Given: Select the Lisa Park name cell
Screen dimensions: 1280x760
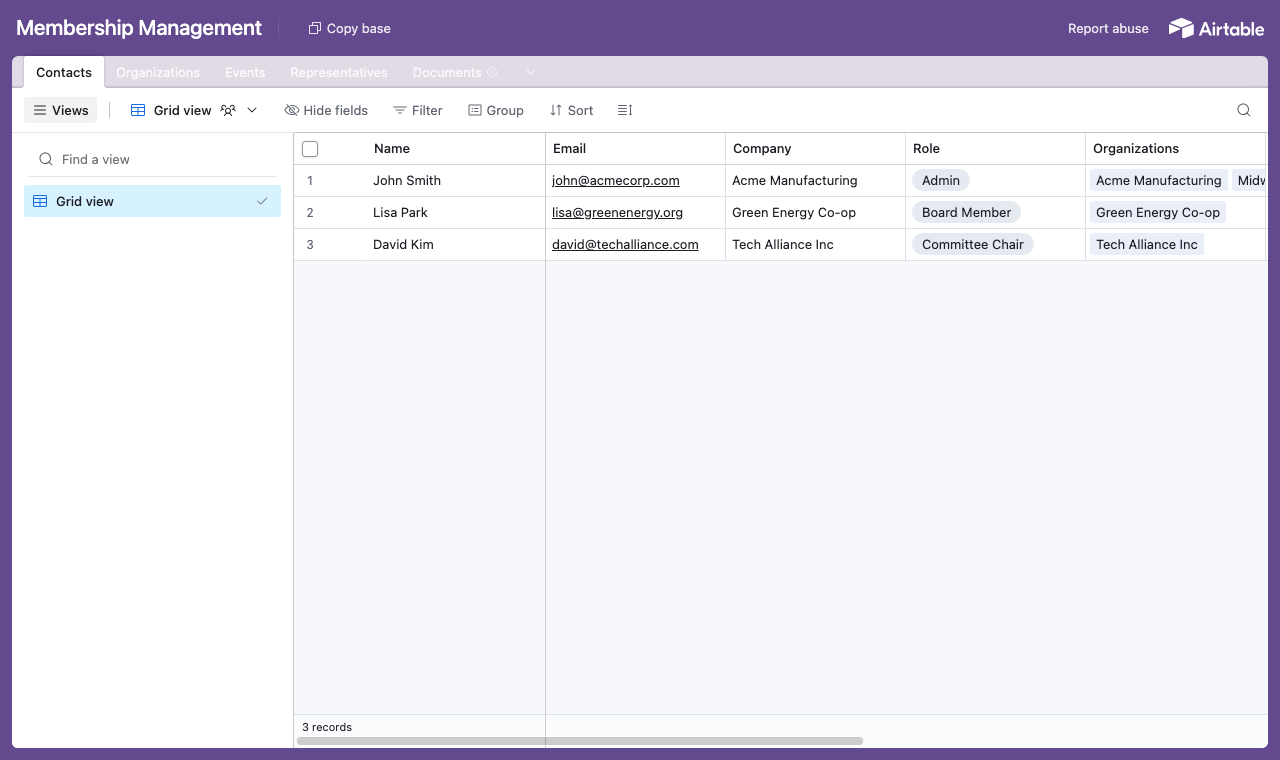Looking at the screenshot, I should click(x=400, y=213).
